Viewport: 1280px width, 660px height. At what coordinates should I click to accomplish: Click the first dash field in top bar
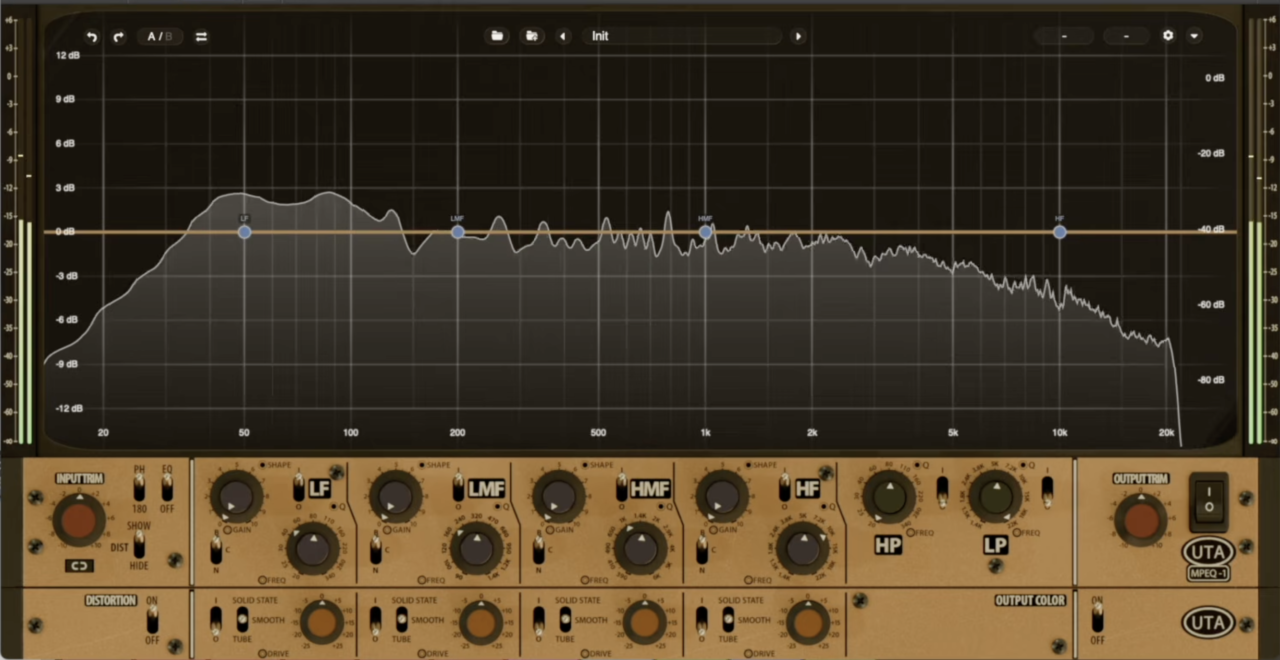pos(1064,36)
